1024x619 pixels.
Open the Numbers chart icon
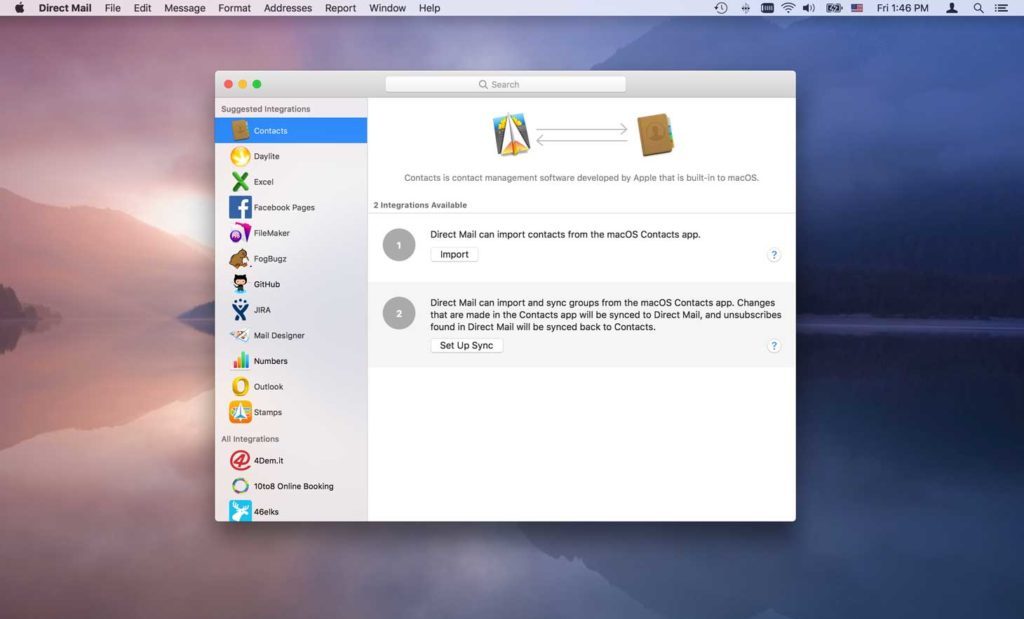click(240, 360)
